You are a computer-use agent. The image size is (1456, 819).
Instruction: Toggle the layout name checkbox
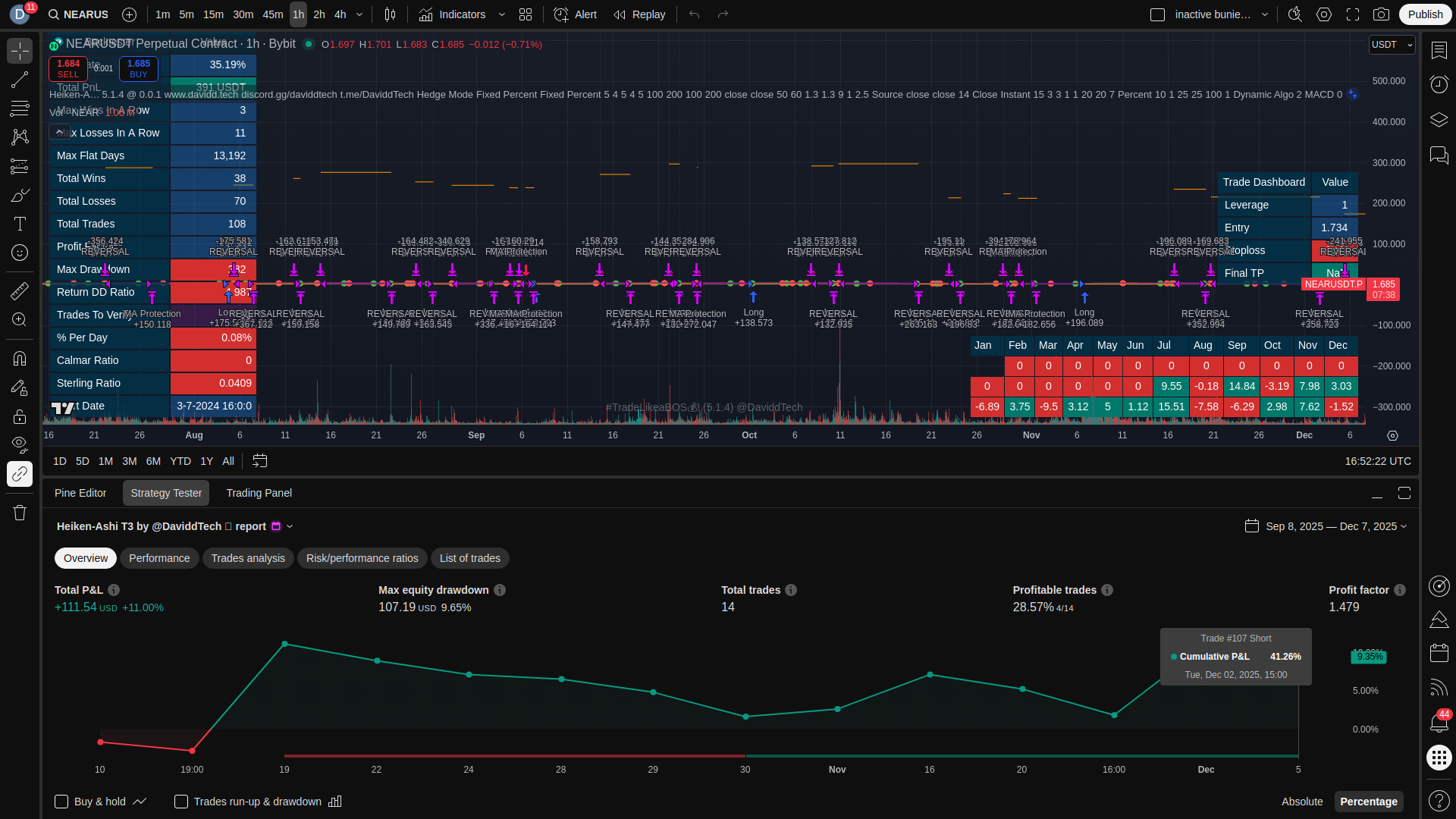(x=1157, y=14)
